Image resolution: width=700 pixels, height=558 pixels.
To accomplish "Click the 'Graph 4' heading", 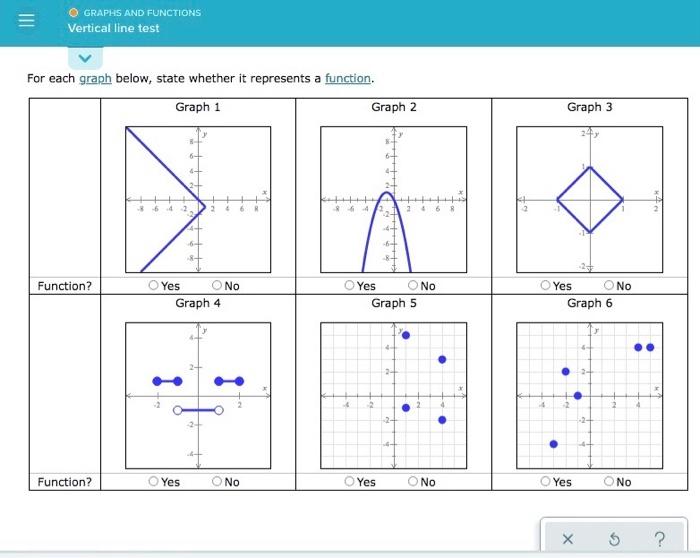I will tap(198, 303).
